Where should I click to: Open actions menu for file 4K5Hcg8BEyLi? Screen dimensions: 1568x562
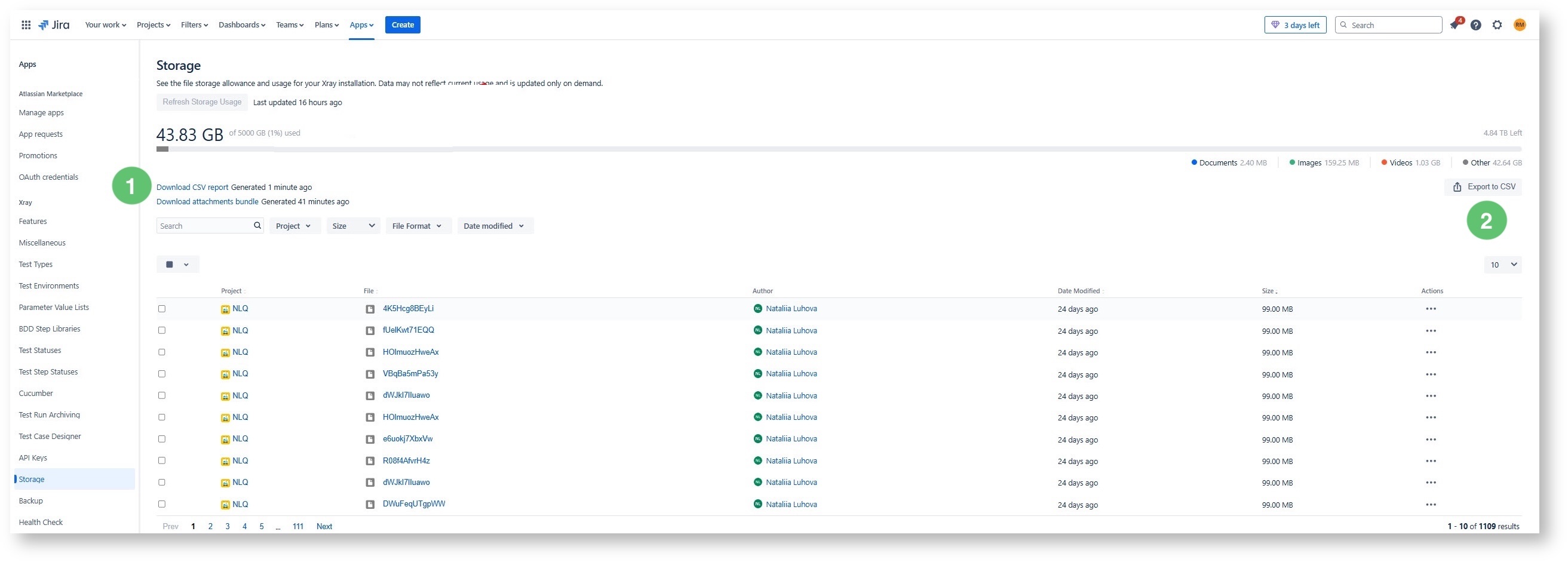(x=1431, y=309)
